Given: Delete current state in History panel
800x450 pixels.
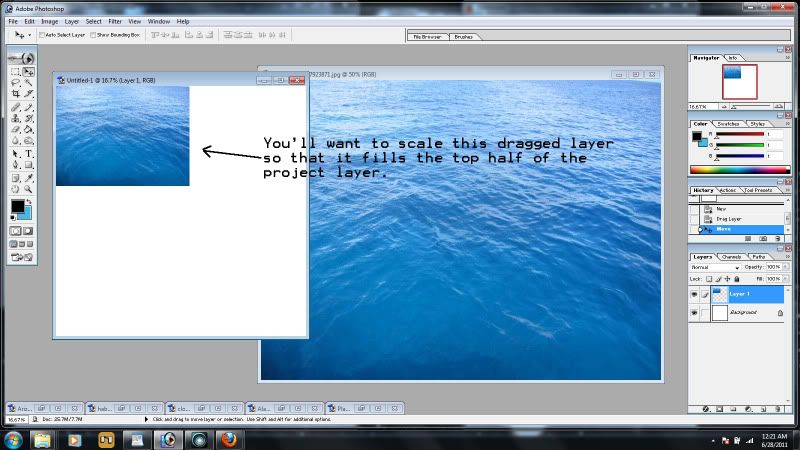Looking at the screenshot, I should 778,238.
